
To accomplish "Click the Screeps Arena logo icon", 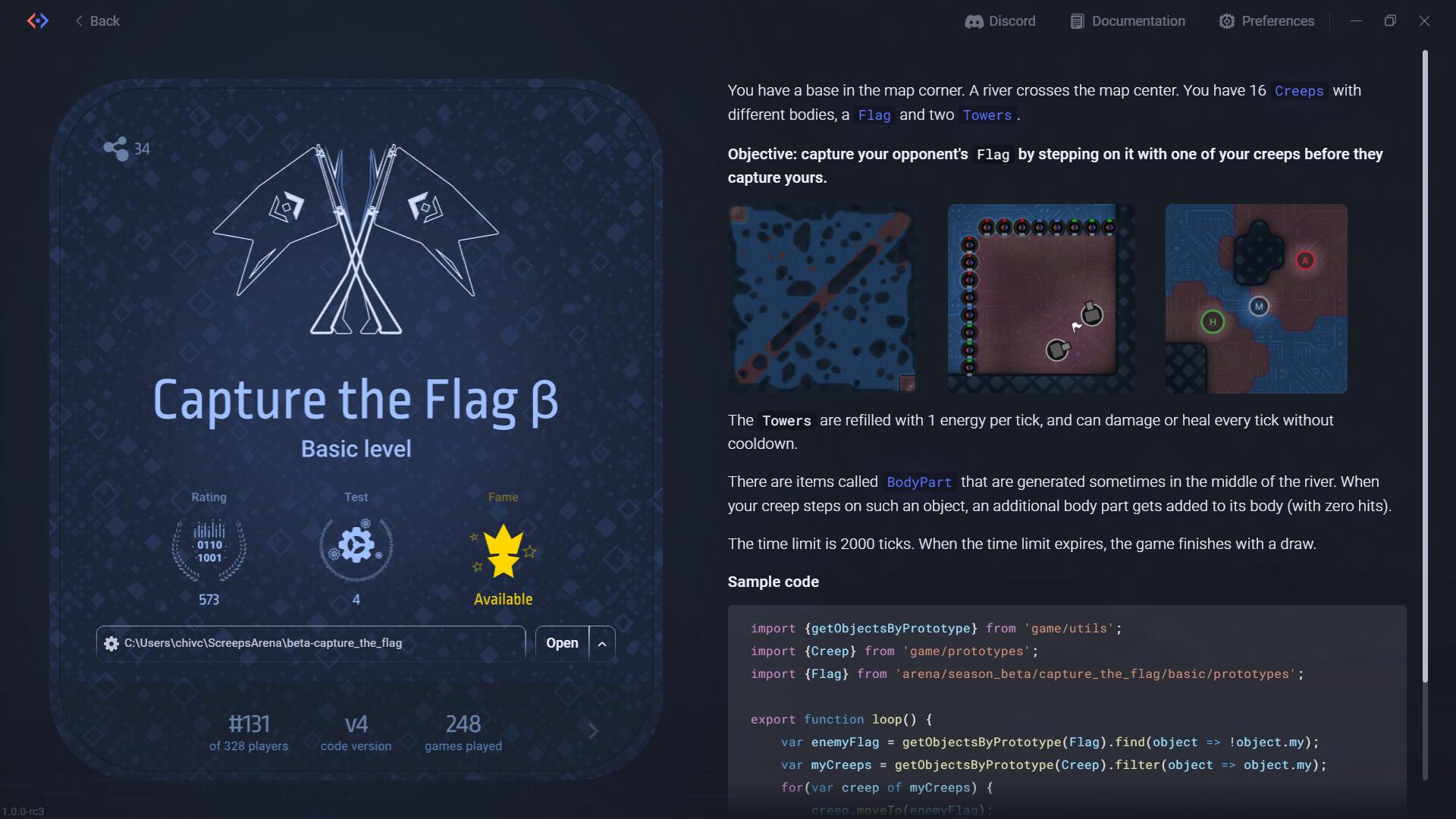I will tap(37, 20).
